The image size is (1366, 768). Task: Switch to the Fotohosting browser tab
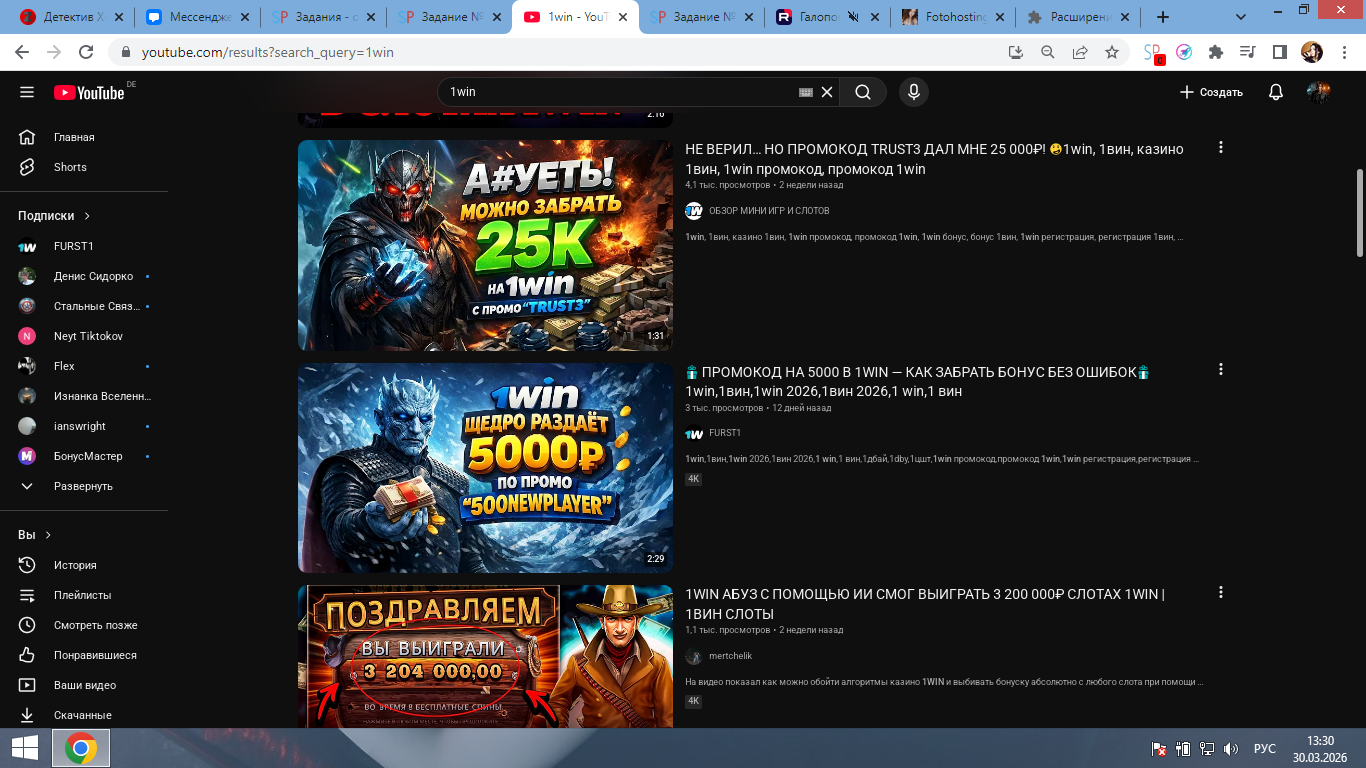[952, 17]
